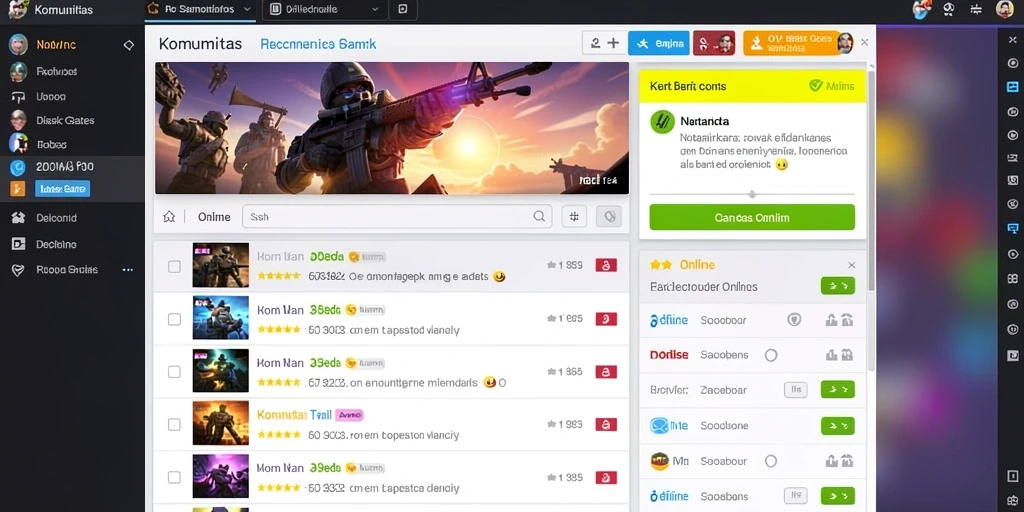The image size is (1024, 512).
Task: Select the Bobes sidebar entry
Action: click(x=52, y=144)
